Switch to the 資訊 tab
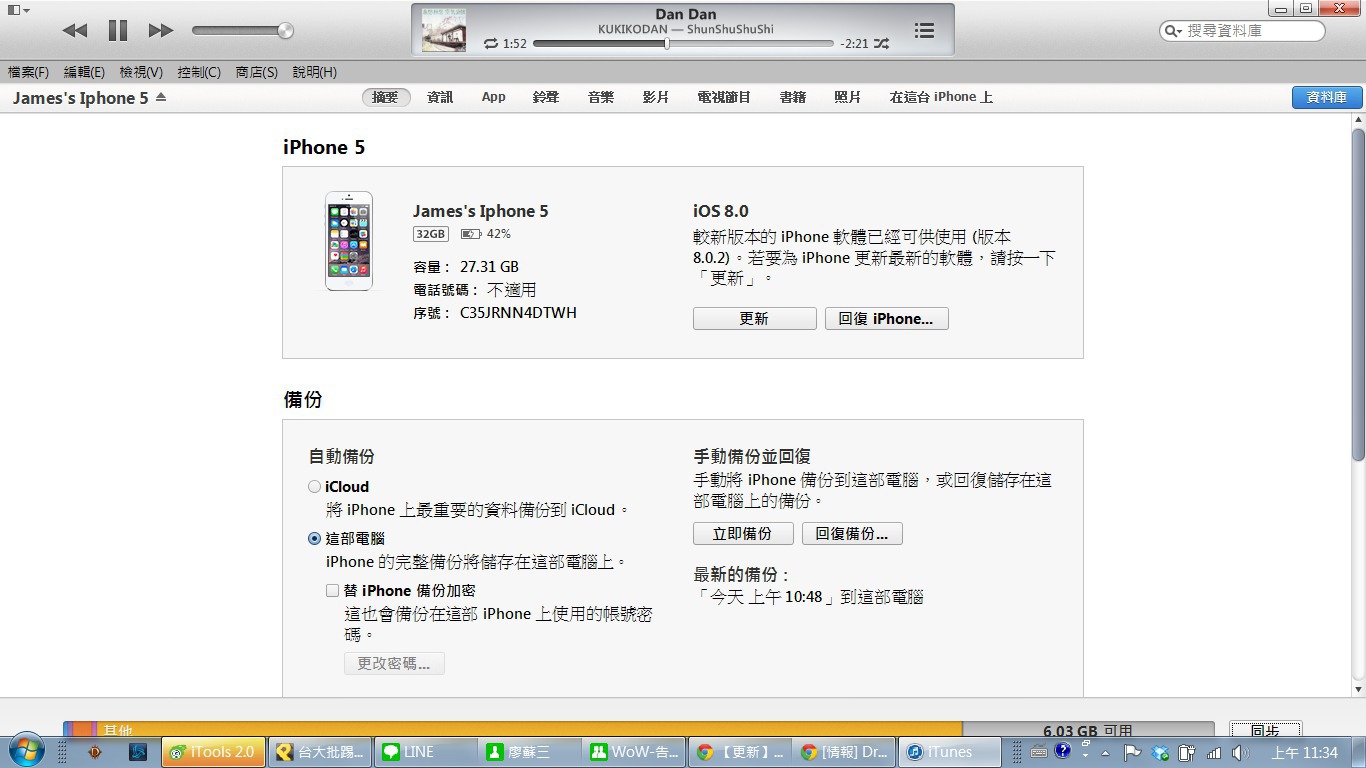Image resolution: width=1366 pixels, height=768 pixels. point(440,97)
